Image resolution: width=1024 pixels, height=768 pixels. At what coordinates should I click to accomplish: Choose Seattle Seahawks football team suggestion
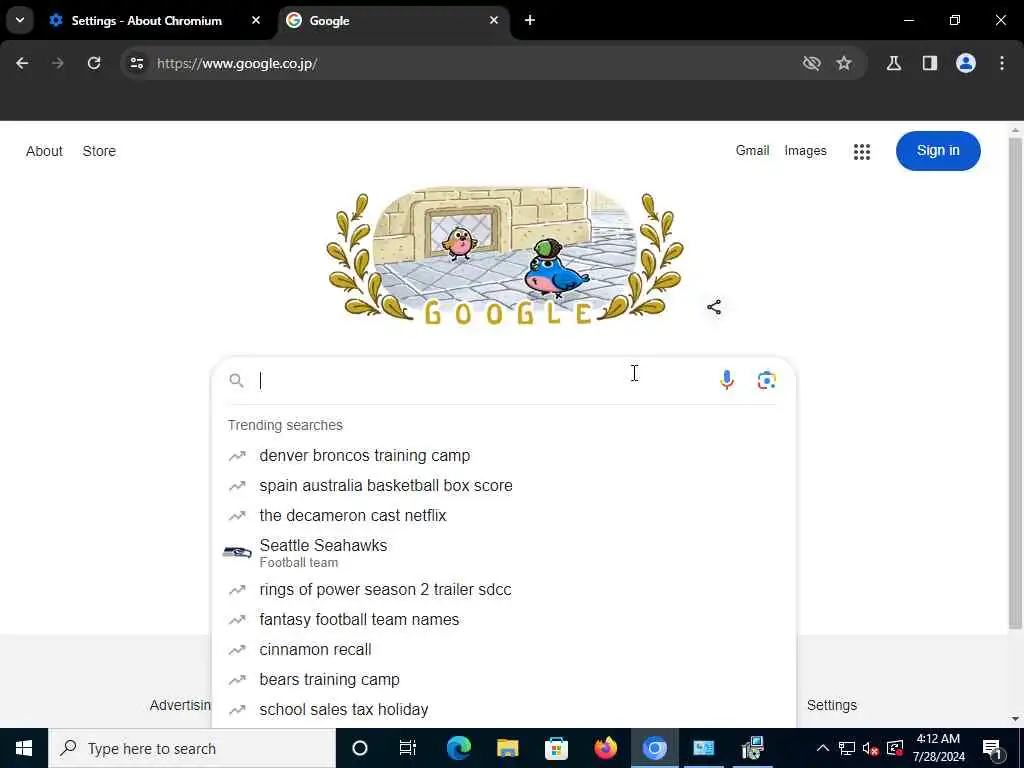[x=504, y=552]
